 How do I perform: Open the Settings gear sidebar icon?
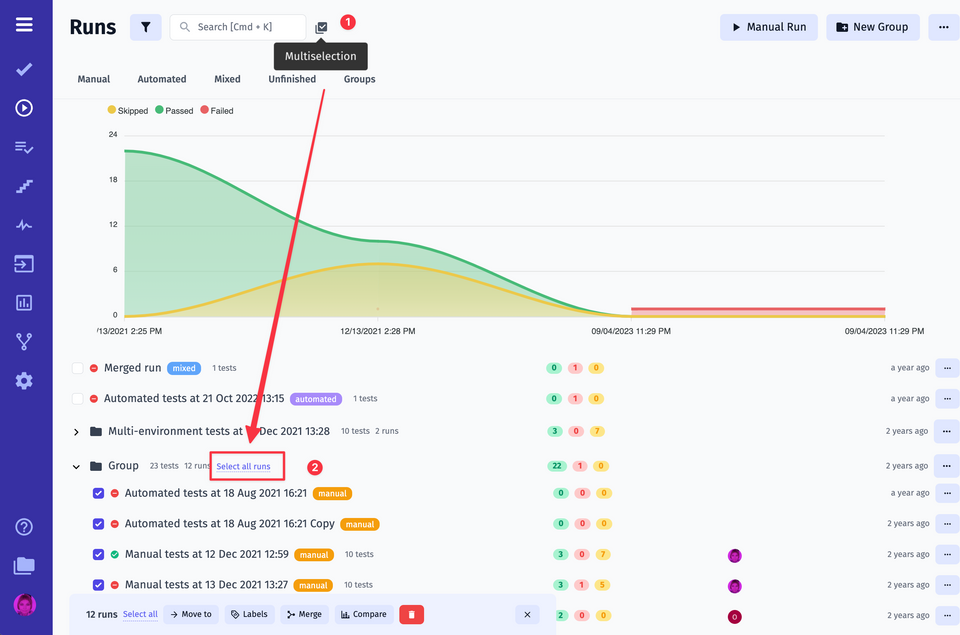tap(24, 381)
